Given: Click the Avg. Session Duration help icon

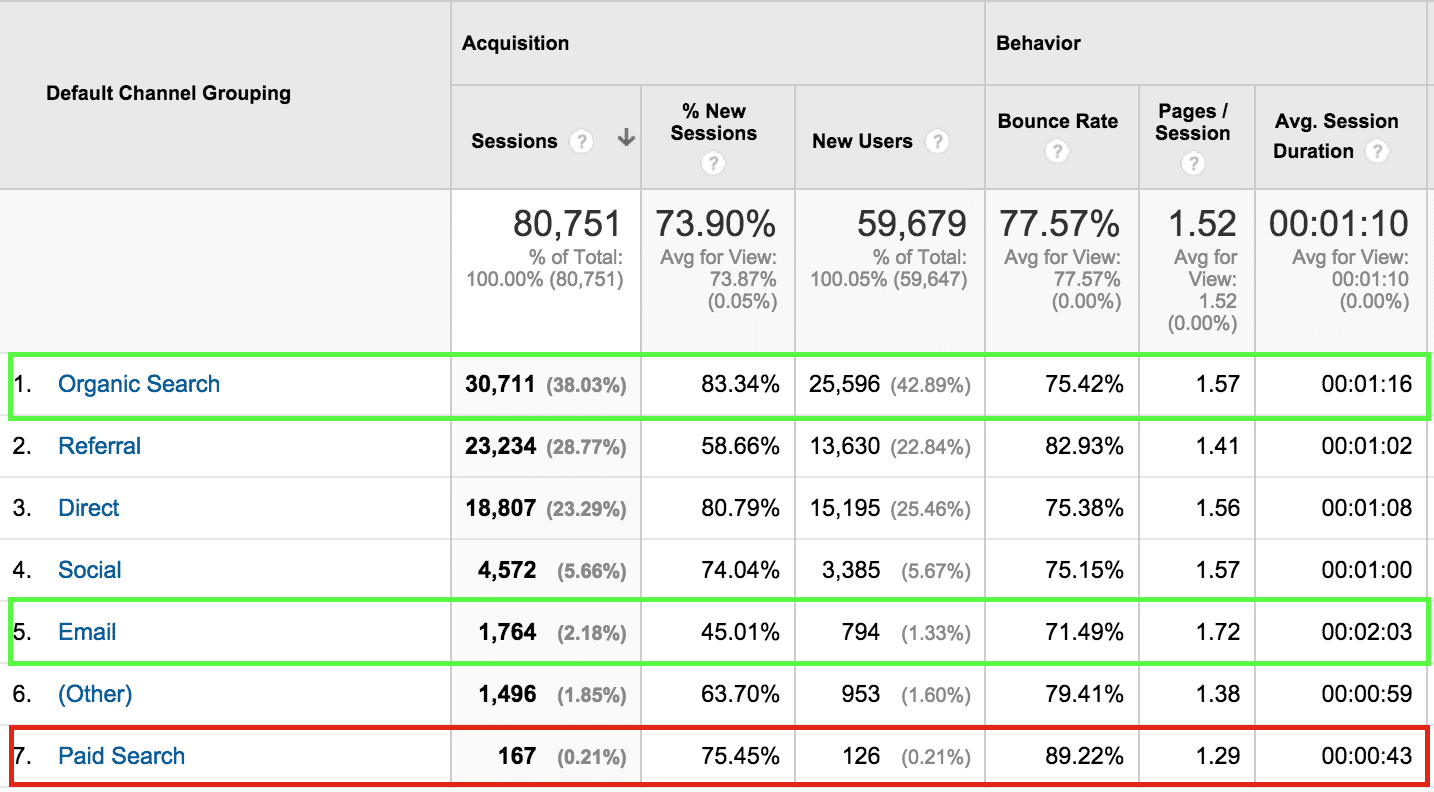Looking at the screenshot, I should (1379, 152).
